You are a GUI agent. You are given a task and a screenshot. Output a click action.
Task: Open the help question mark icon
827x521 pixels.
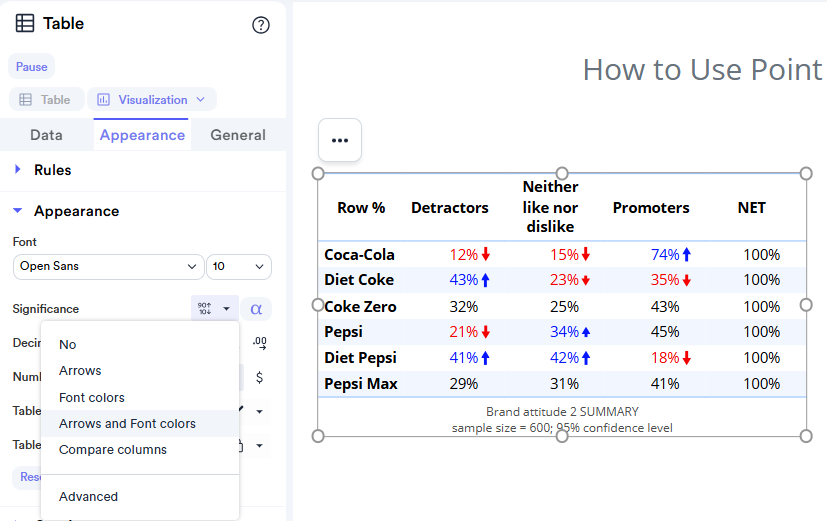(x=261, y=25)
